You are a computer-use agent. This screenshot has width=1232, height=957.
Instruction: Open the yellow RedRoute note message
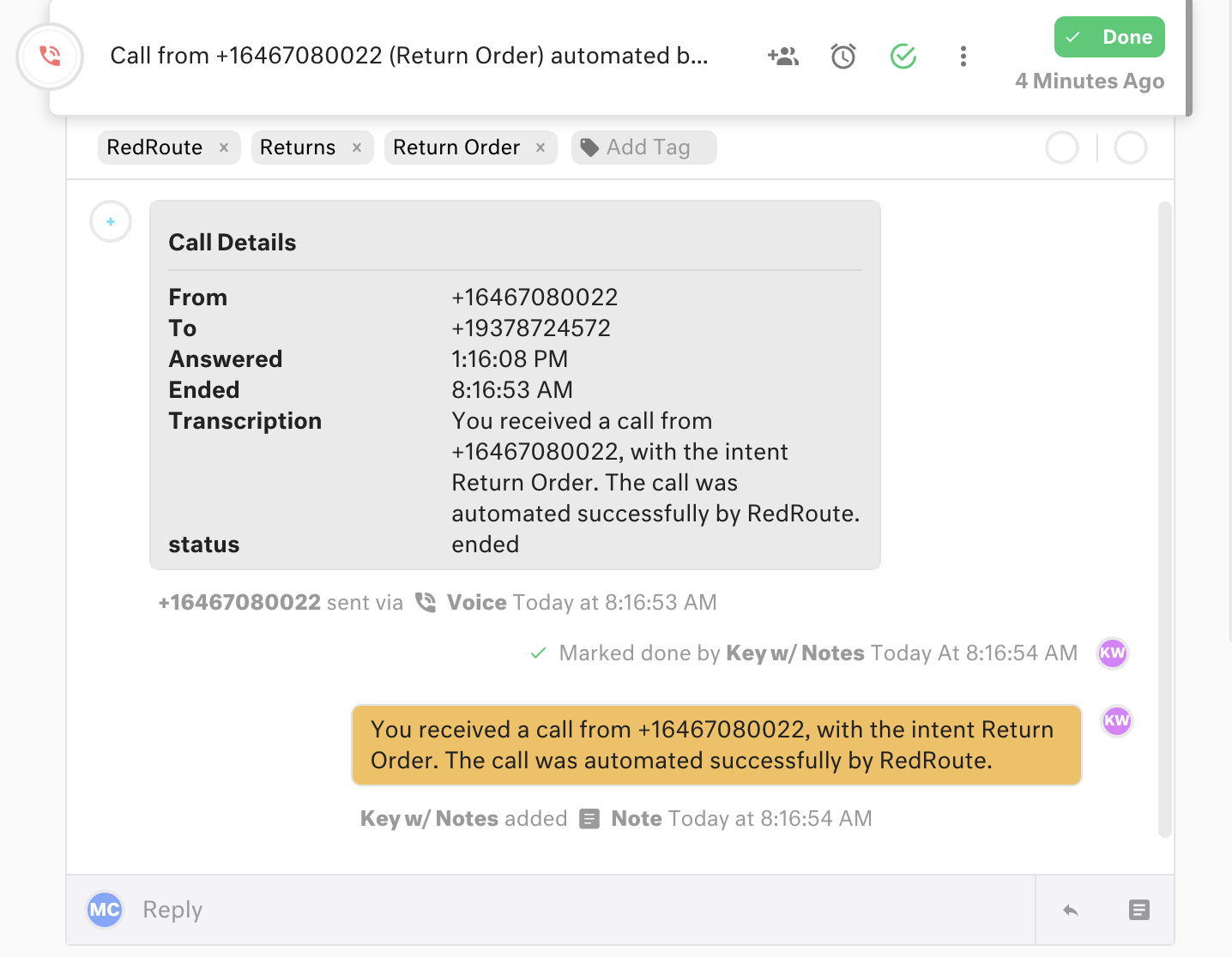pos(716,744)
